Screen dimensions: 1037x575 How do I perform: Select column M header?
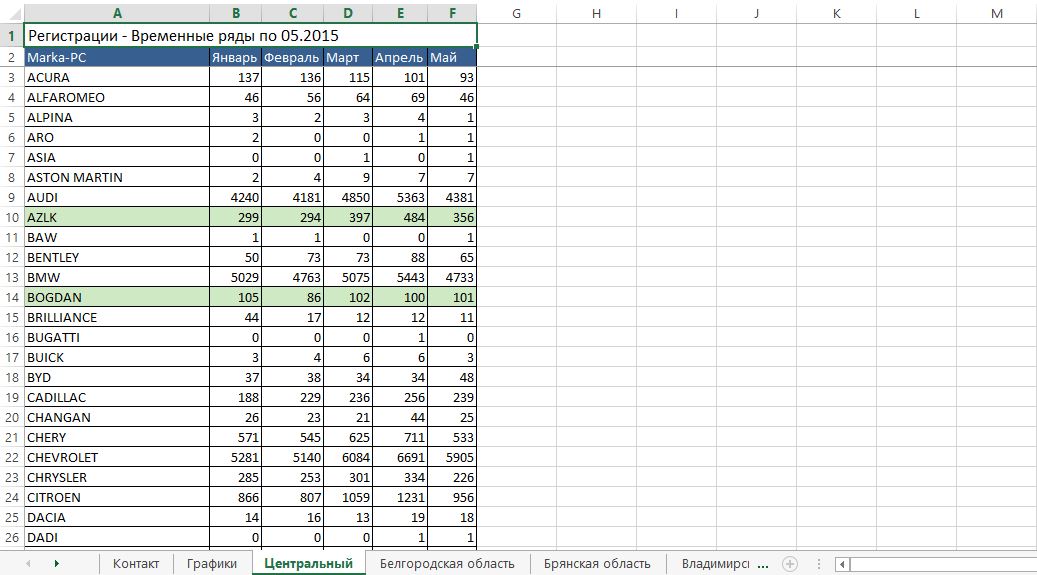997,13
